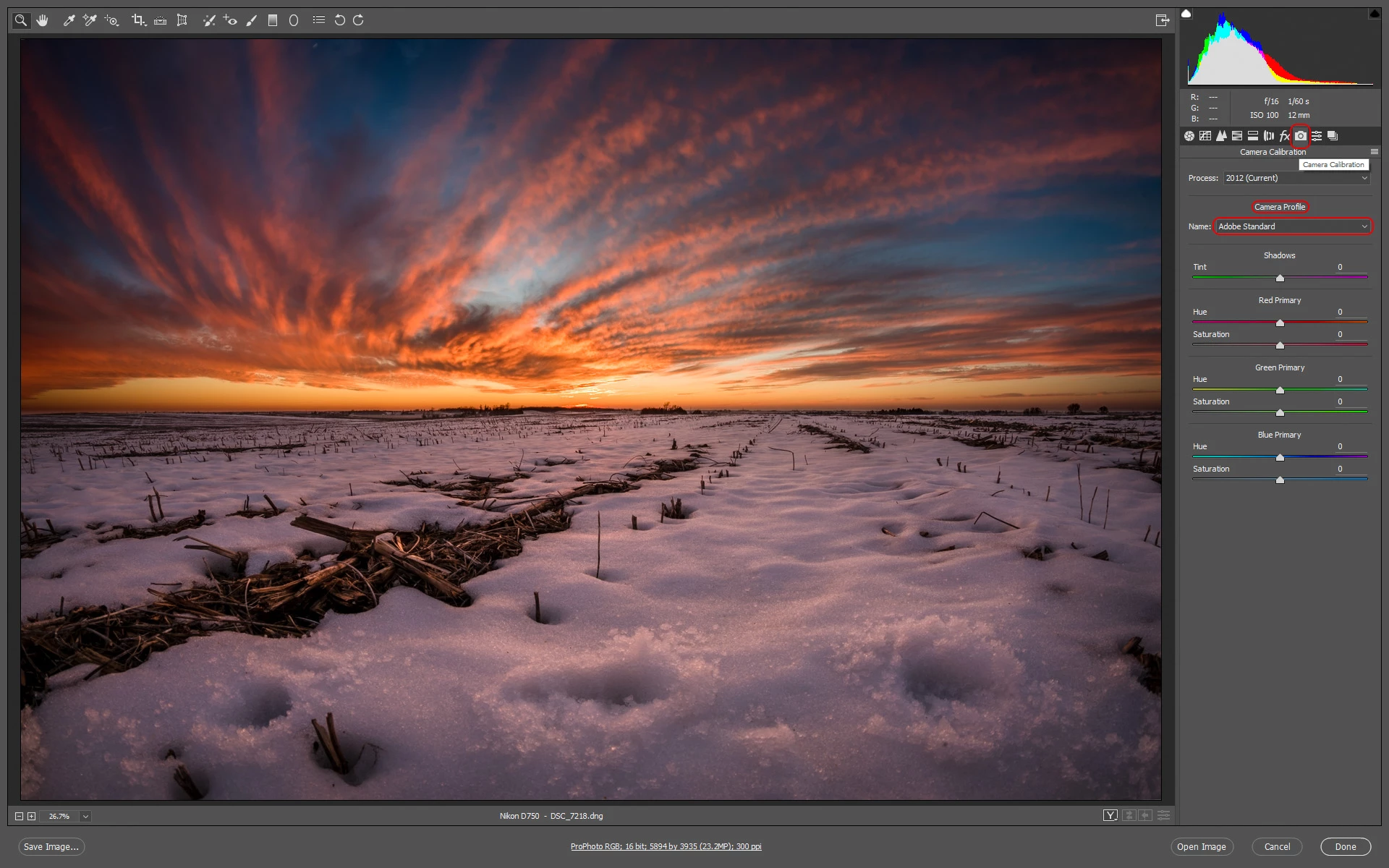1389x868 pixels.
Task: Toggle before/after preview Y button
Action: (x=1110, y=815)
